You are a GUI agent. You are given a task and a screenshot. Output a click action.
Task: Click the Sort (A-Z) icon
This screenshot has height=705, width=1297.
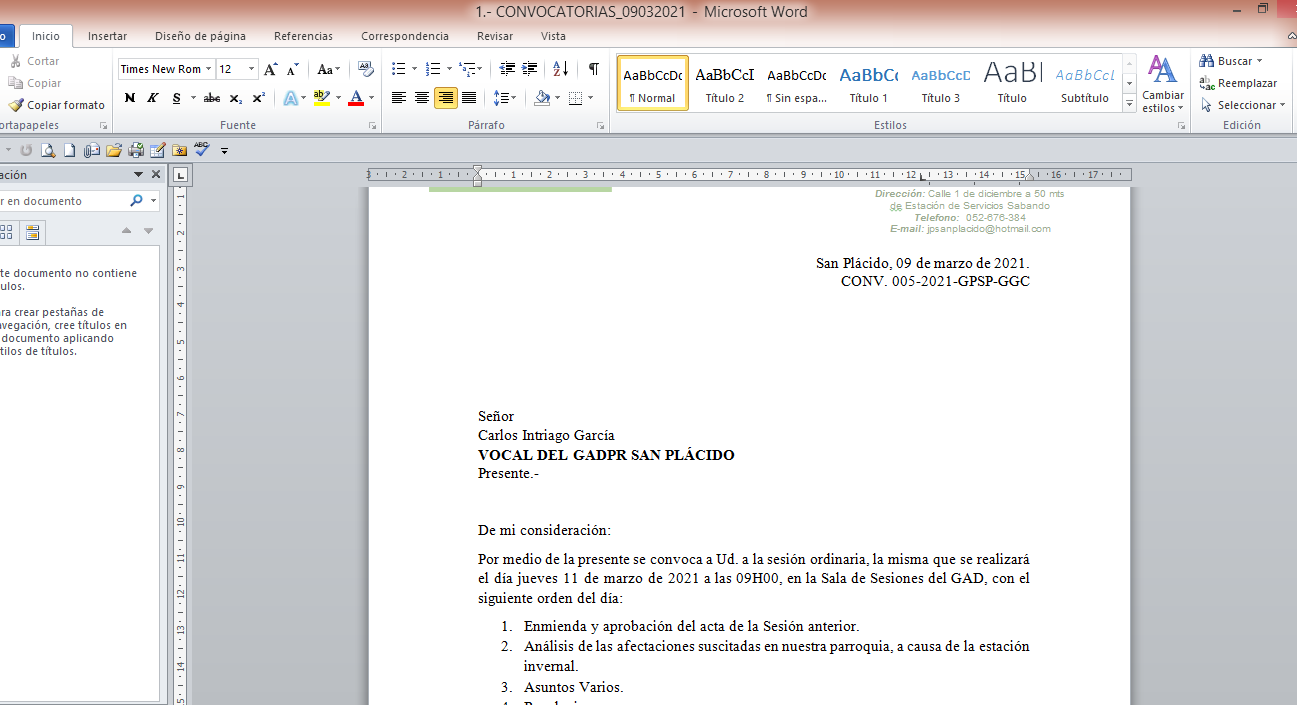coord(560,69)
